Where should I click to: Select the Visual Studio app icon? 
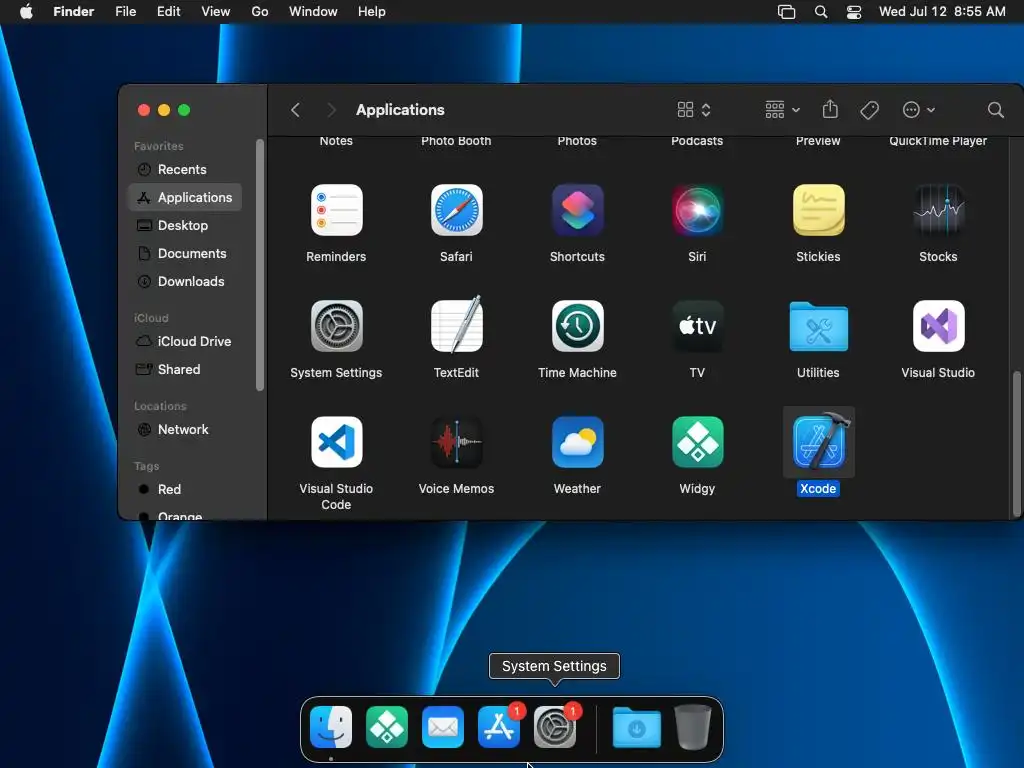click(x=938, y=326)
